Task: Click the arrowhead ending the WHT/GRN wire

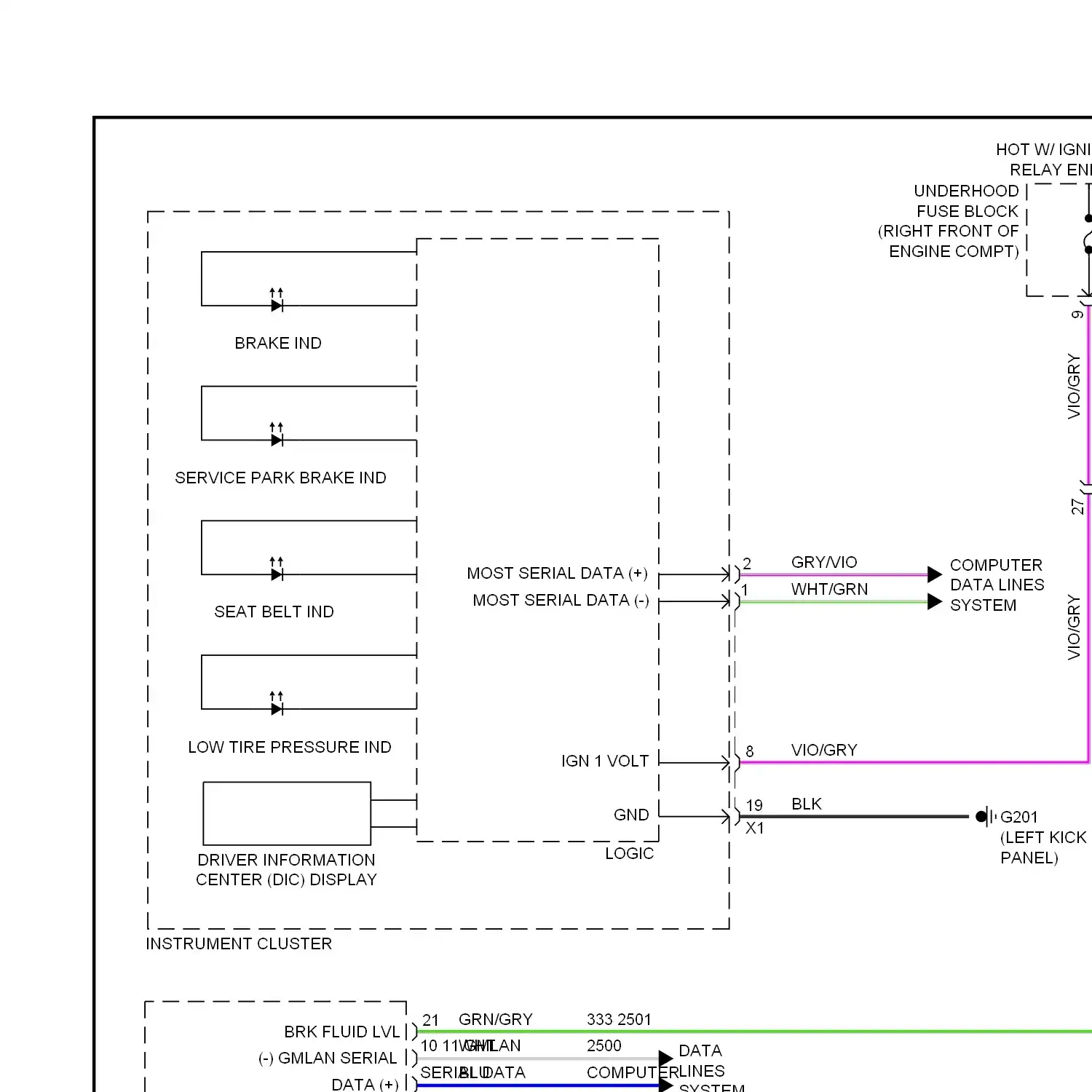Action: [935, 601]
